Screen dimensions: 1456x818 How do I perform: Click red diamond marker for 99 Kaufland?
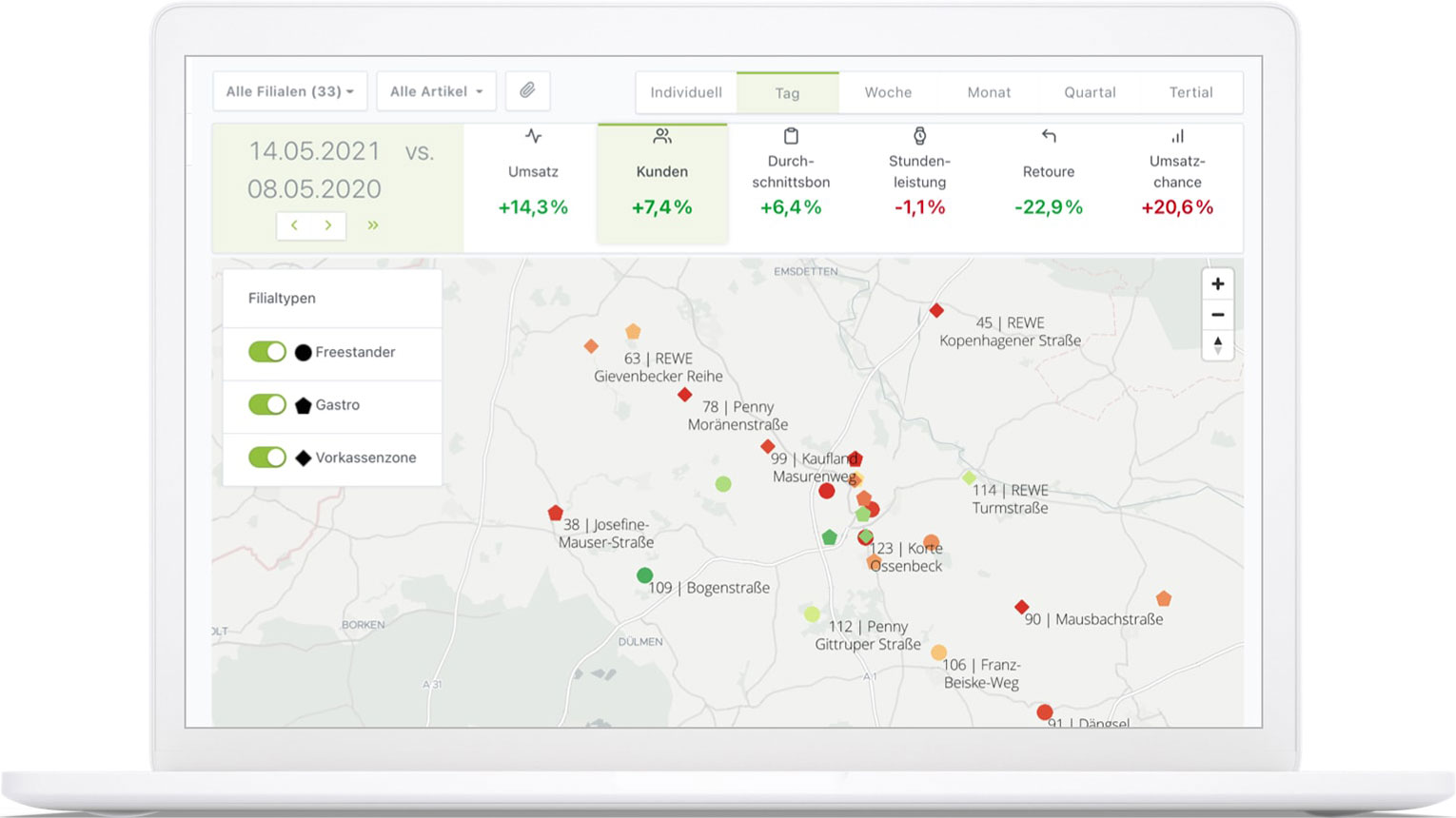[x=768, y=446]
